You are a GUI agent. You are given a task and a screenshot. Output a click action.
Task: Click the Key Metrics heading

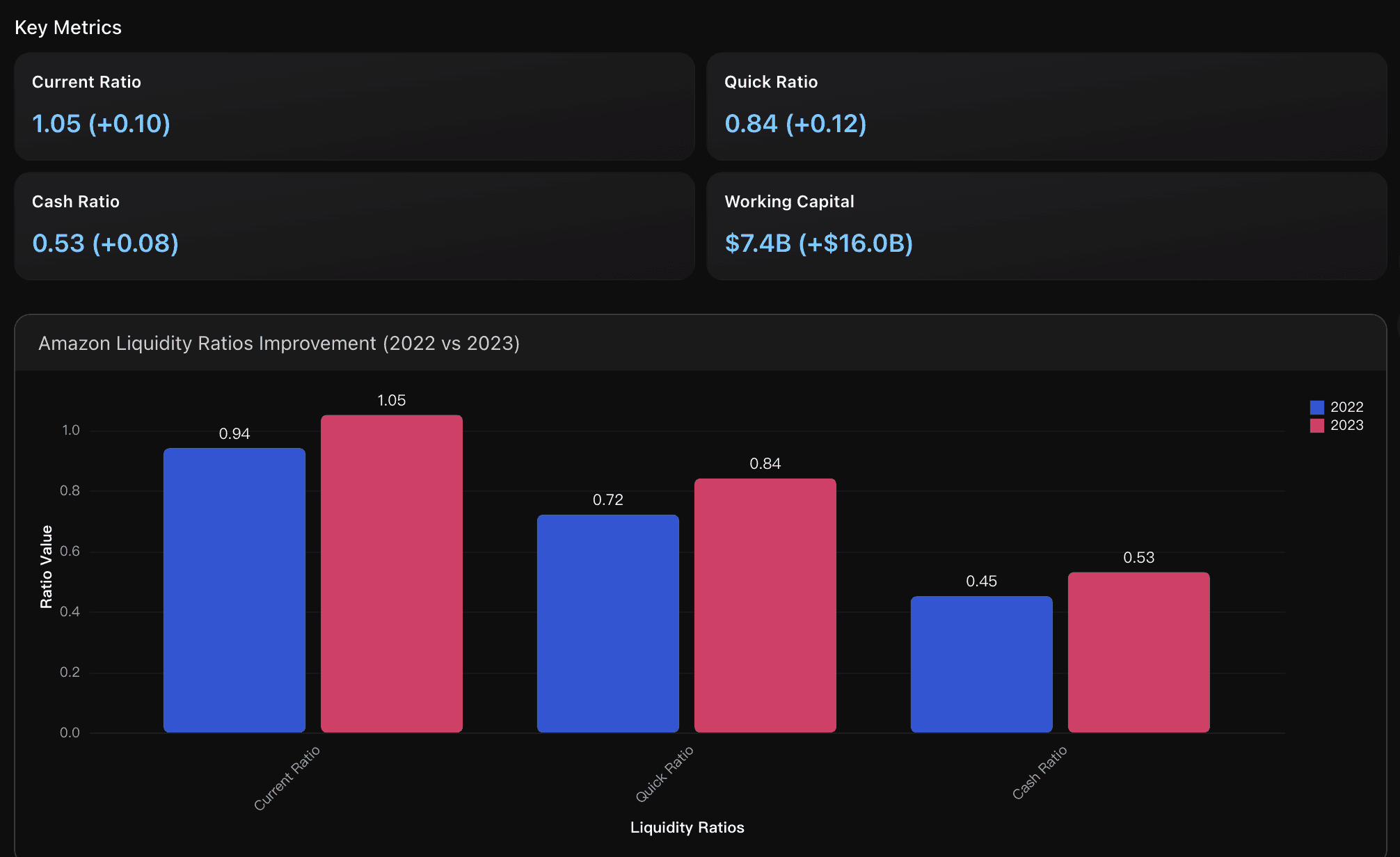[68, 28]
